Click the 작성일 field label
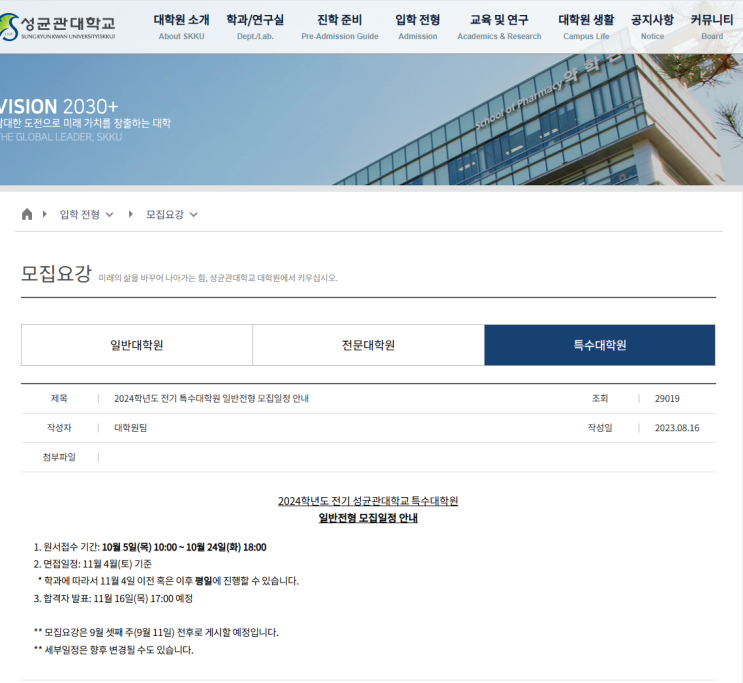 coord(600,428)
